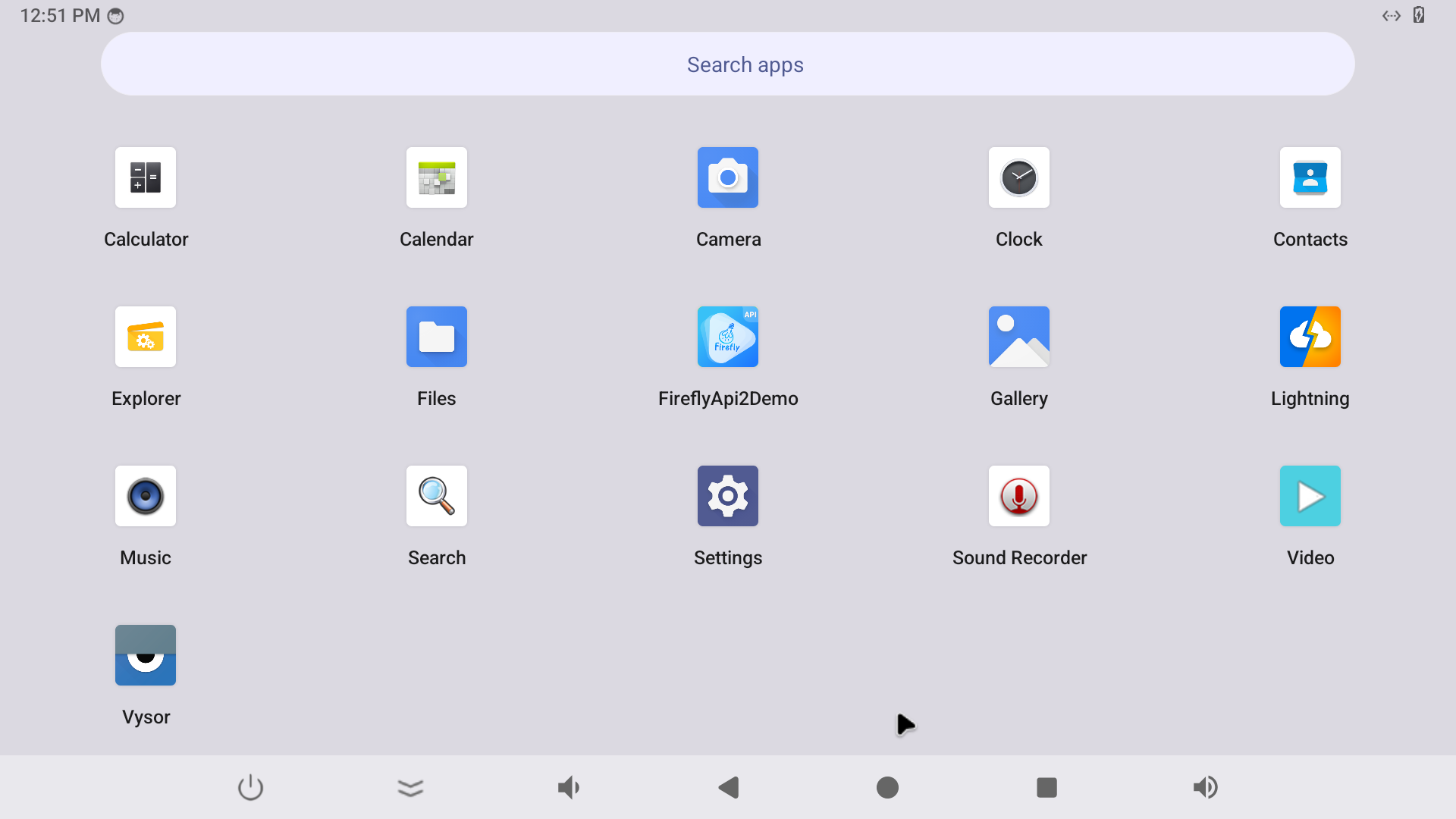Open the Camera app
Image resolution: width=1456 pixels, height=819 pixels.
(x=728, y=177)
